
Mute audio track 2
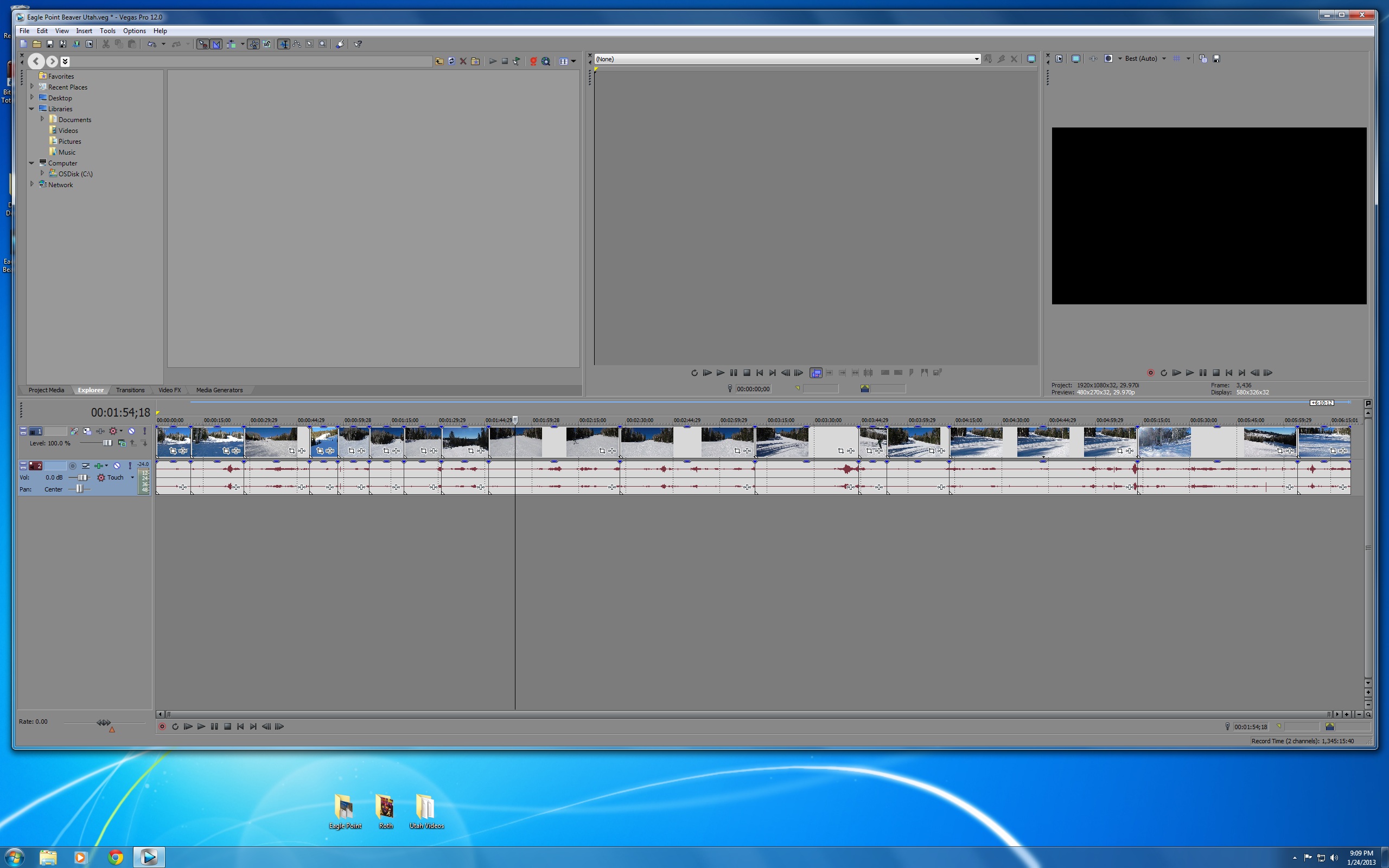click(117, 465)
